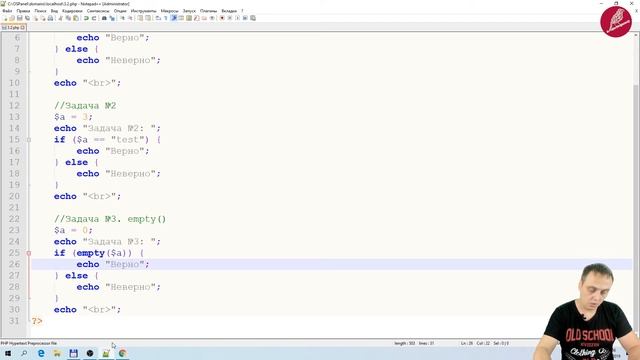
Task: Launch Microsoft Edge from the taskbar
Action: [x=41, y=353]
